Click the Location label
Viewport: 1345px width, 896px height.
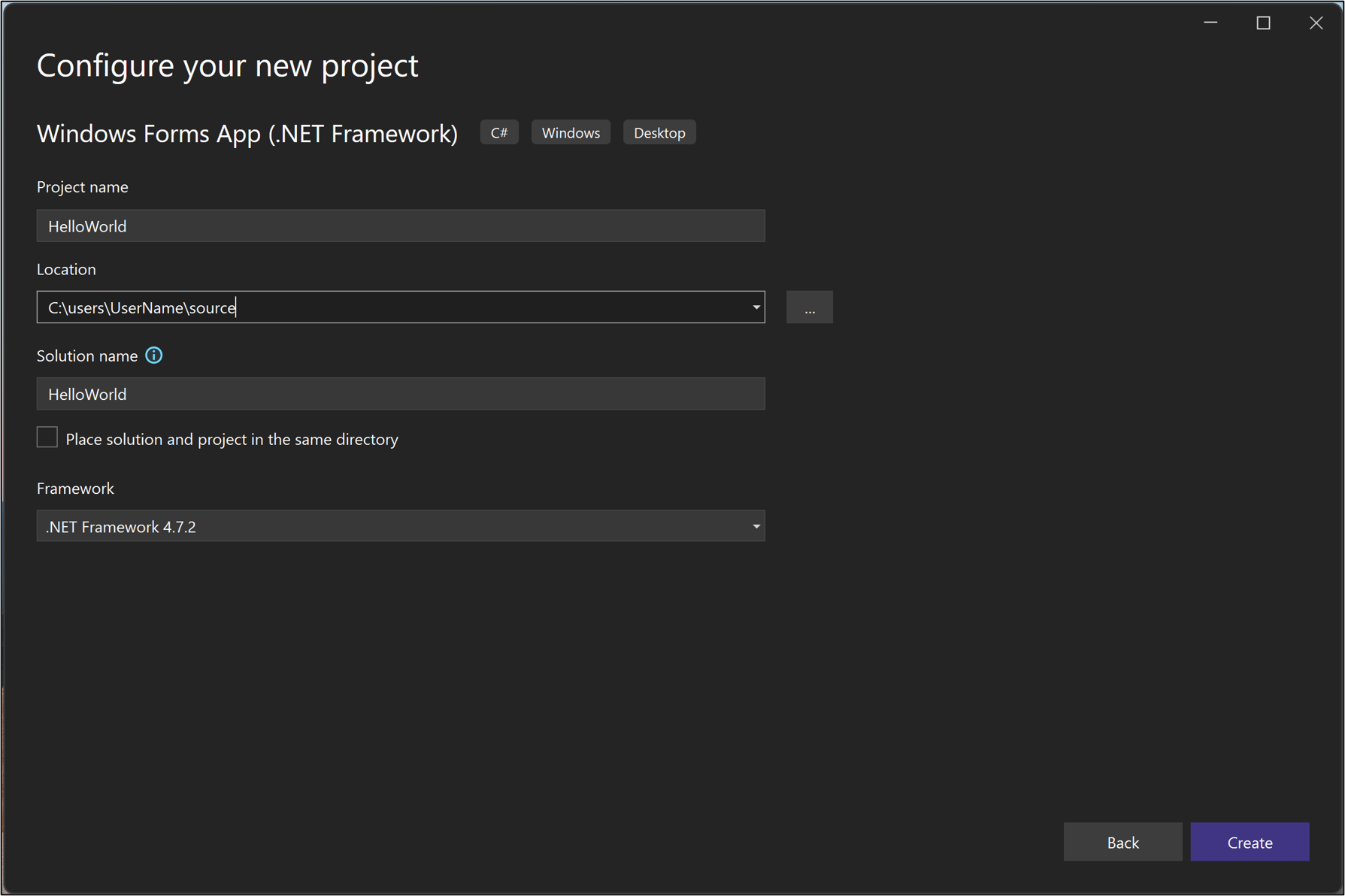[66, 269]
